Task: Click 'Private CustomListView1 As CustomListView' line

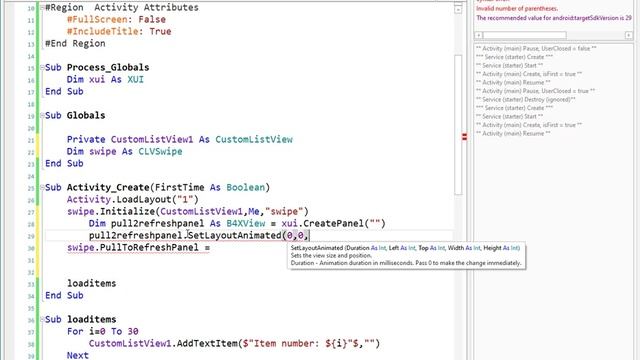Action: tap(180, 140)
